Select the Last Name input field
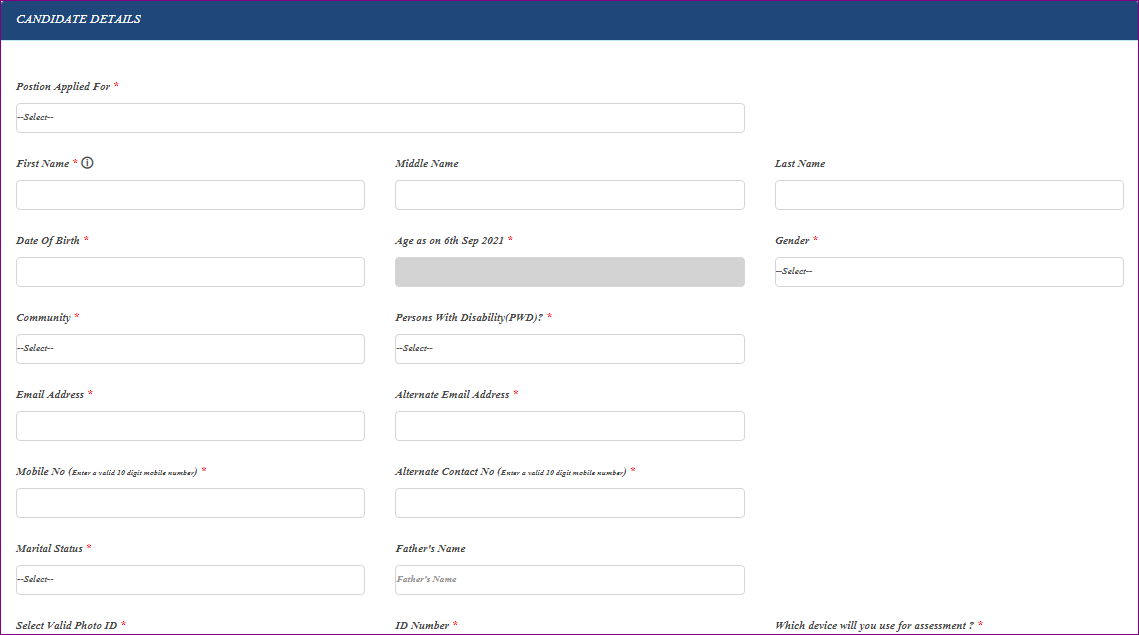The image size is (1139, 635). point(948,195)
